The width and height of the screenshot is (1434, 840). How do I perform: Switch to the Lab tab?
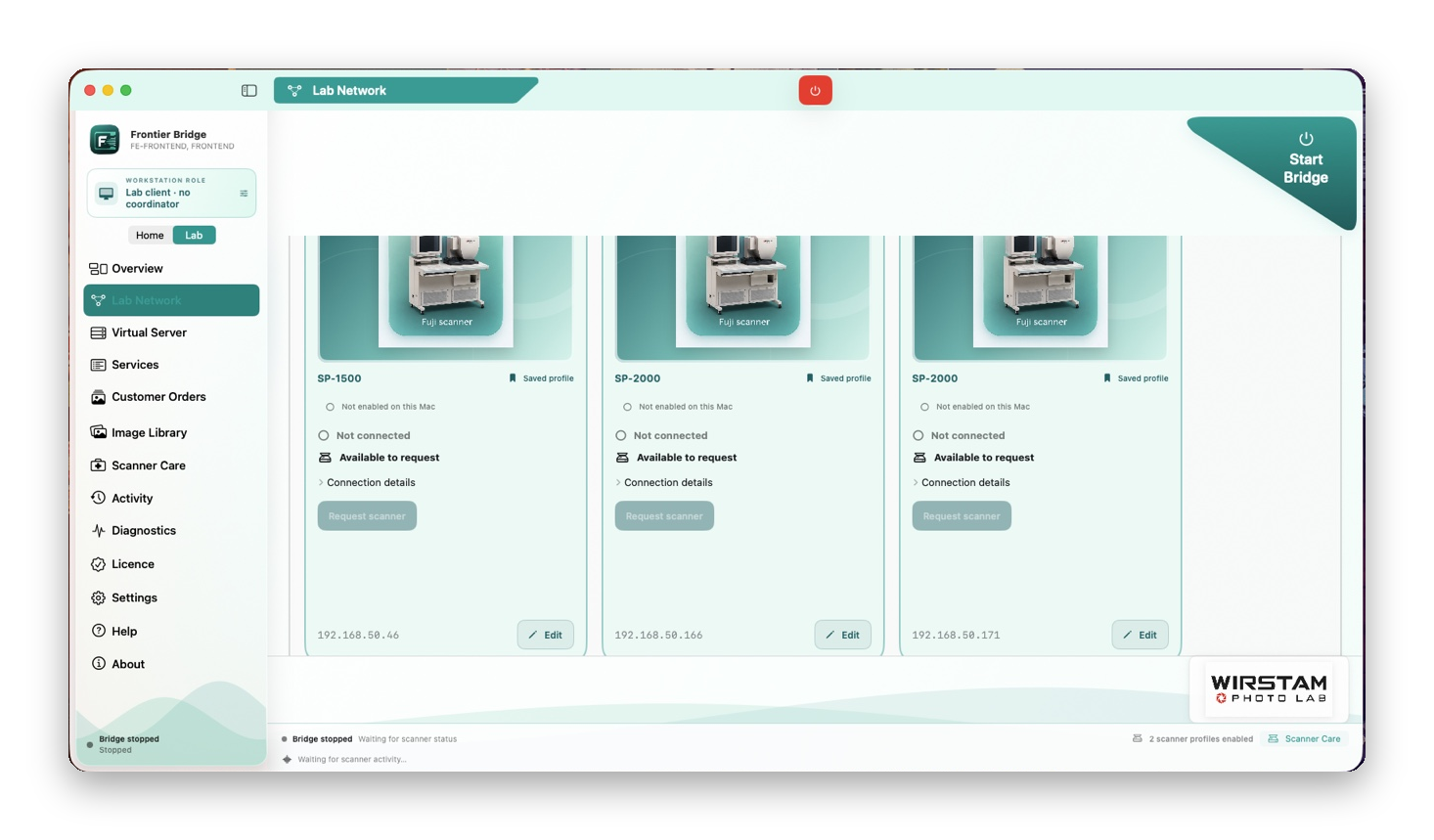(194, 236)
